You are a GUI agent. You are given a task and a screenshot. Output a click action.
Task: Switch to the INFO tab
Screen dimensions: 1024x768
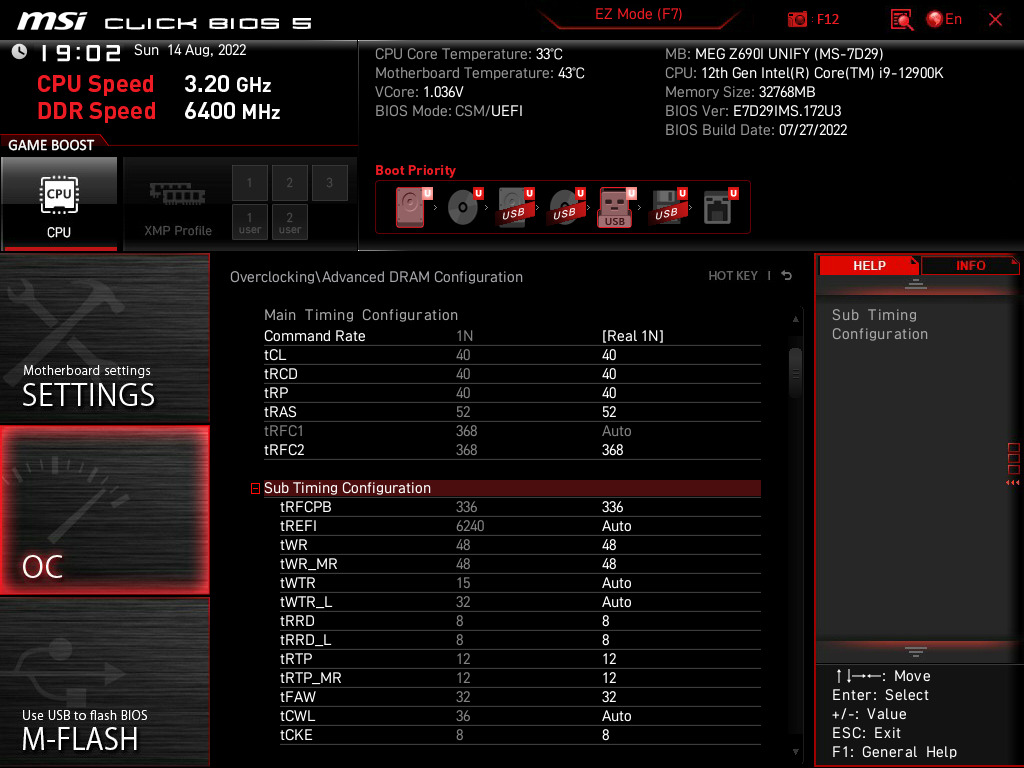[970, 266]
